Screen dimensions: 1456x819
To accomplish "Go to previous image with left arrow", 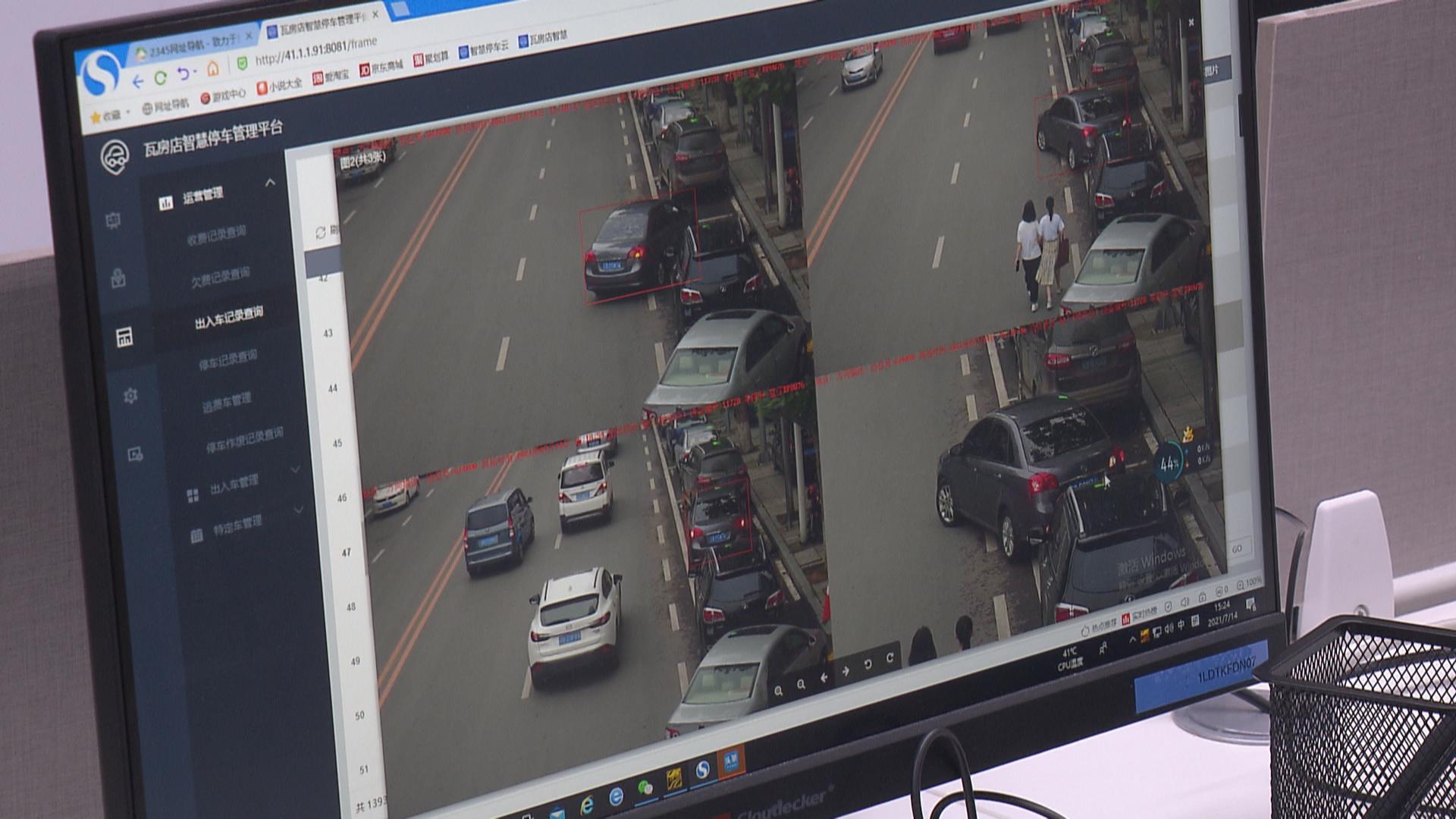I will click(824, 677).
